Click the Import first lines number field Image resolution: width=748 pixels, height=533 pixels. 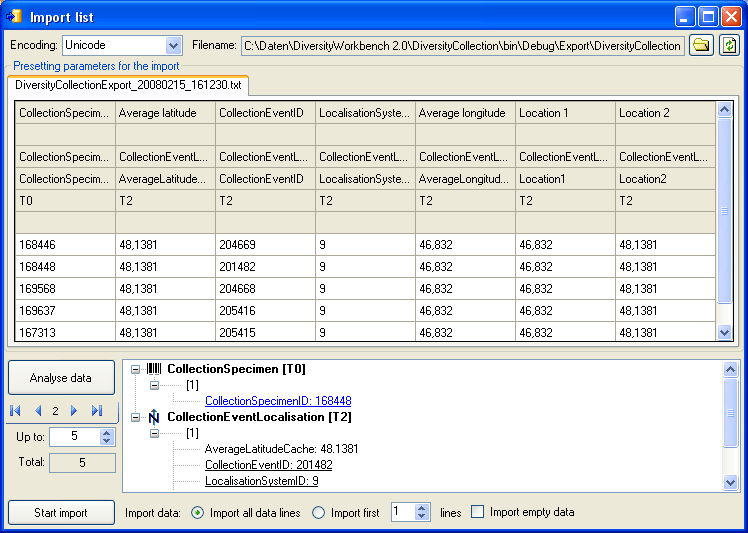[403, 512]
